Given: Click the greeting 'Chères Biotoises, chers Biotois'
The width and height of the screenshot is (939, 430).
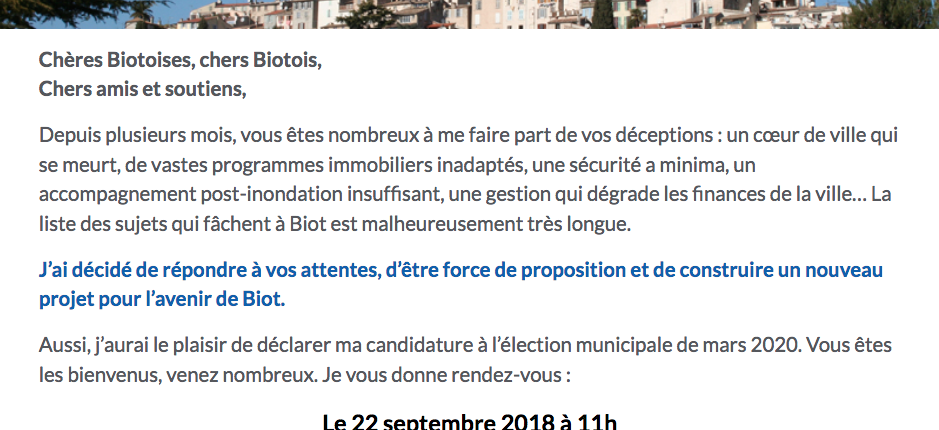Looking at the screenshot, I should point(178,60).
